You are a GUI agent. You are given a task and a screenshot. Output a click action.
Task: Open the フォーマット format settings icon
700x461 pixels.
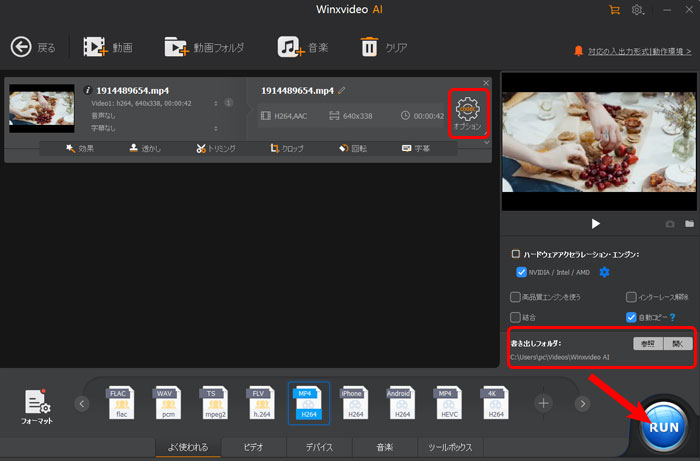37,407
